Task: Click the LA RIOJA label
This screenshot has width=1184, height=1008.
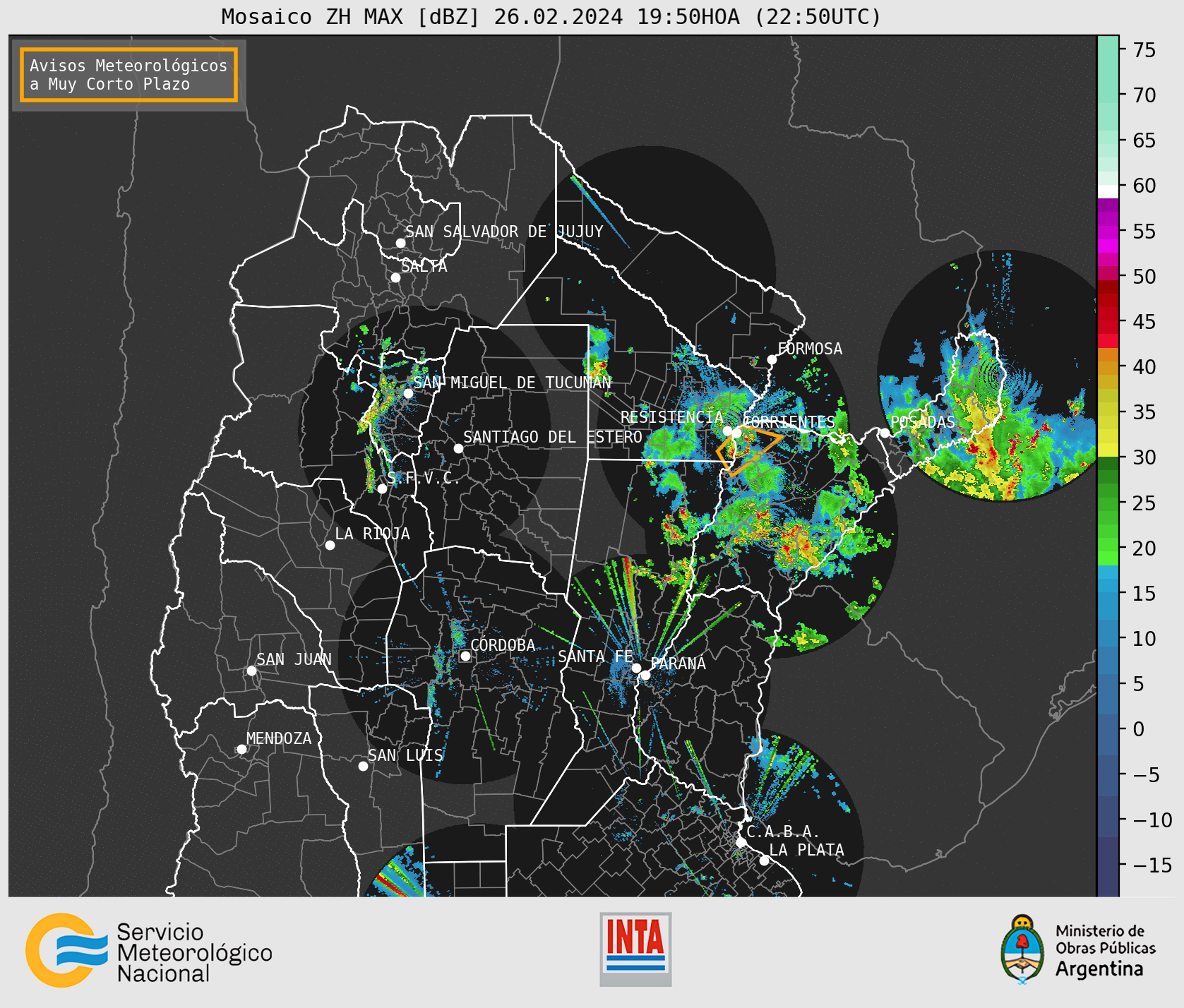Action: coord(373,534)
